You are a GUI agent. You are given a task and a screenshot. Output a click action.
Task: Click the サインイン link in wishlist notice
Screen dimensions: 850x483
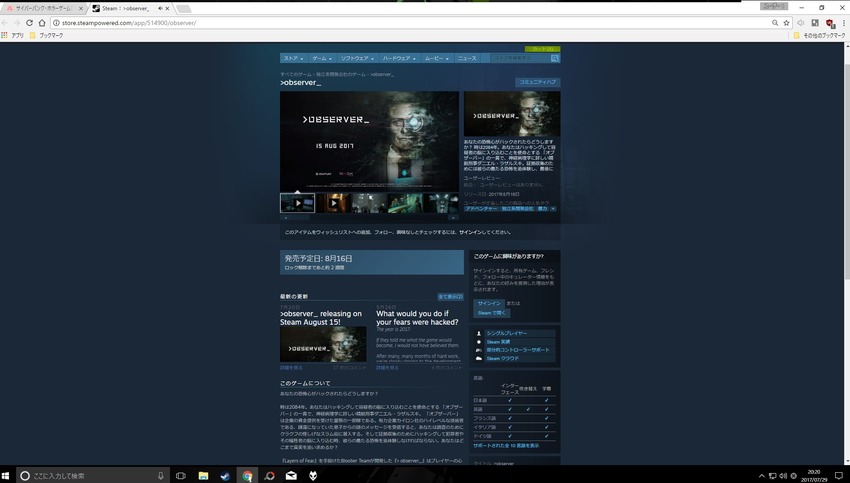(x=469, y=232)
